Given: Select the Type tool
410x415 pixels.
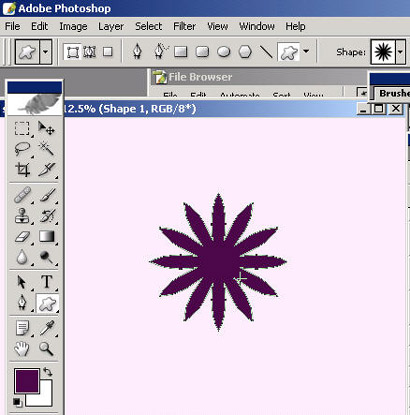Looking at the screenshot, I should [x=47, y=282].
